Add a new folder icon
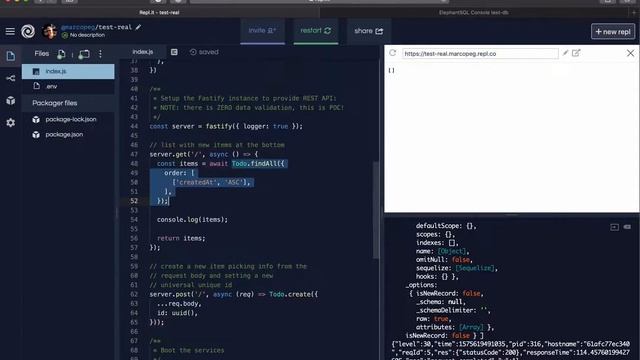 click(84, 54)
